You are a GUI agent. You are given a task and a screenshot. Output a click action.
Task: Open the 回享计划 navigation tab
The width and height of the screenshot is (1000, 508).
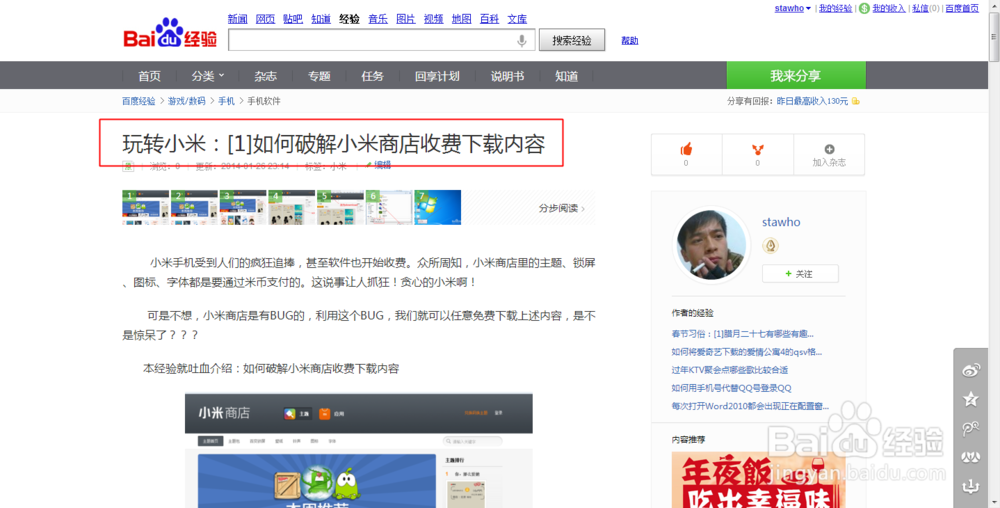[x=437, y=76]
